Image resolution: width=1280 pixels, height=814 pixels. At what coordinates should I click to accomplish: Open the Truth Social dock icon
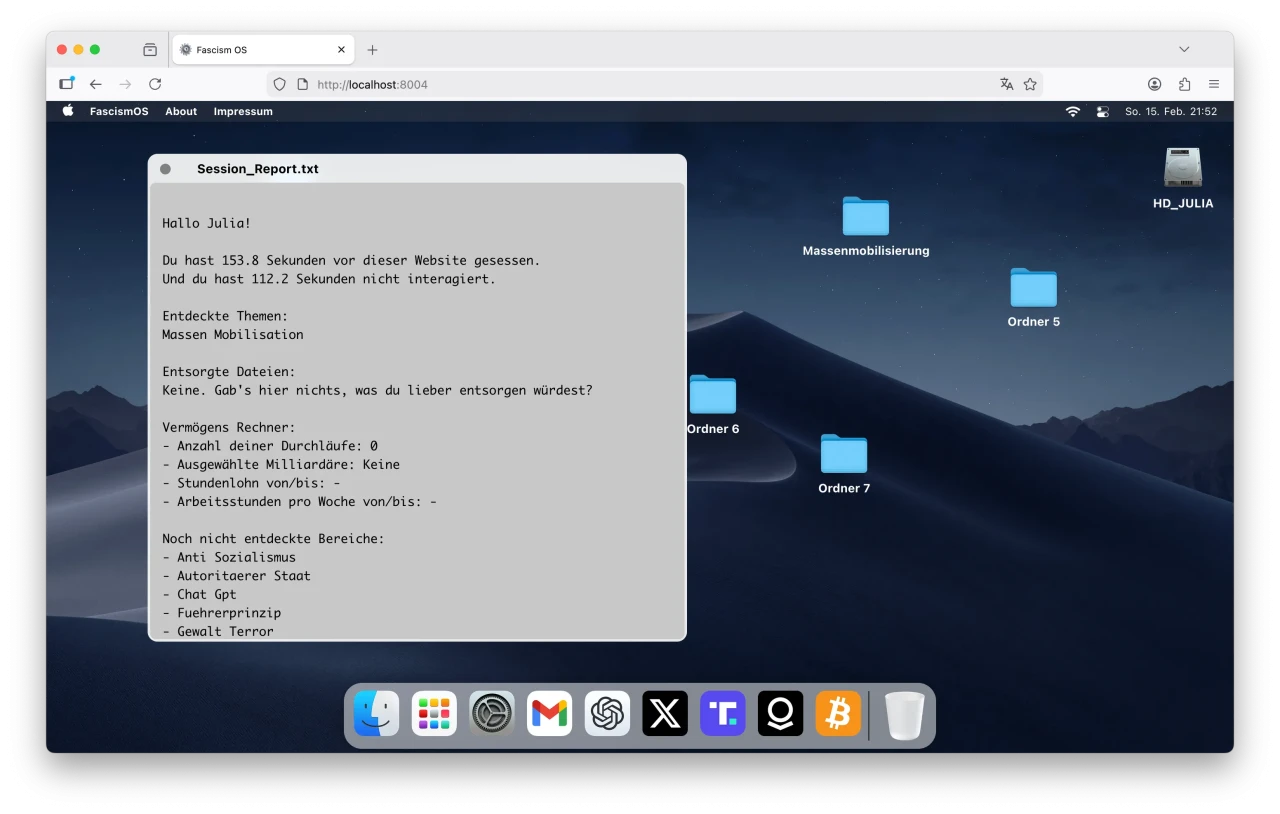pyautogui.click(x=723, y=714)
